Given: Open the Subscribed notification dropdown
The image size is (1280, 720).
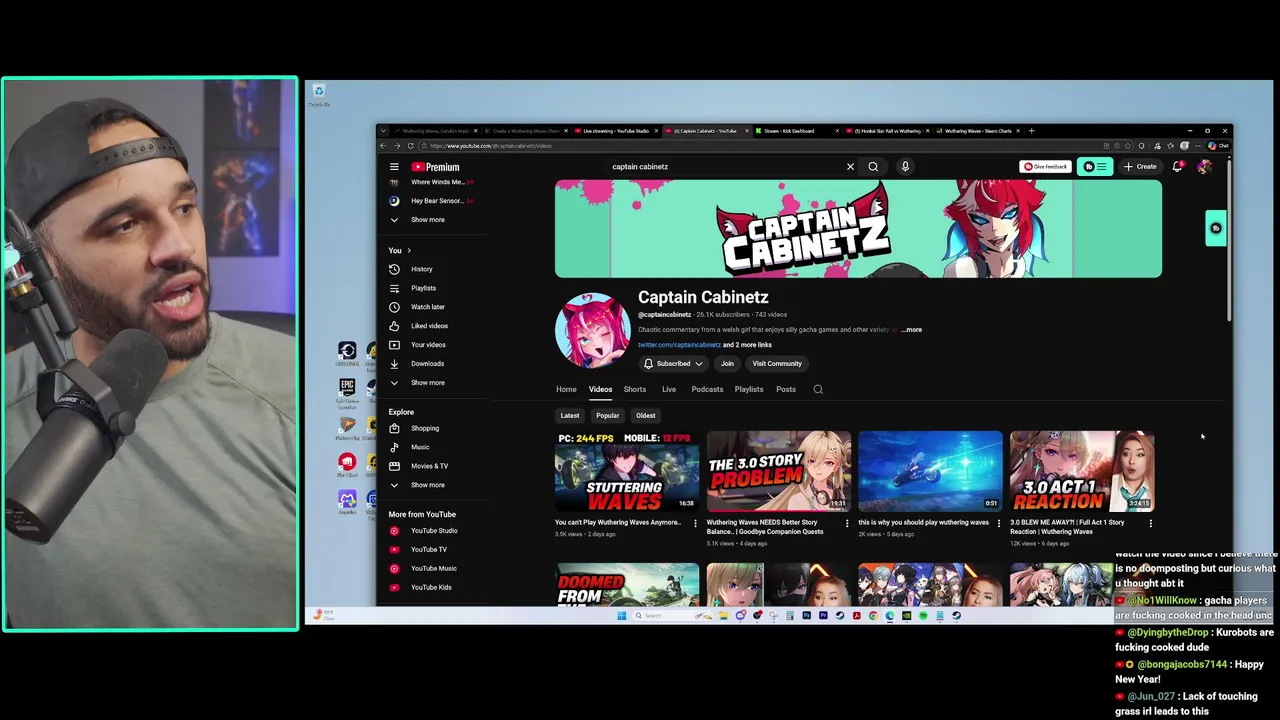Looking at the screenshot, I should 673,364.
